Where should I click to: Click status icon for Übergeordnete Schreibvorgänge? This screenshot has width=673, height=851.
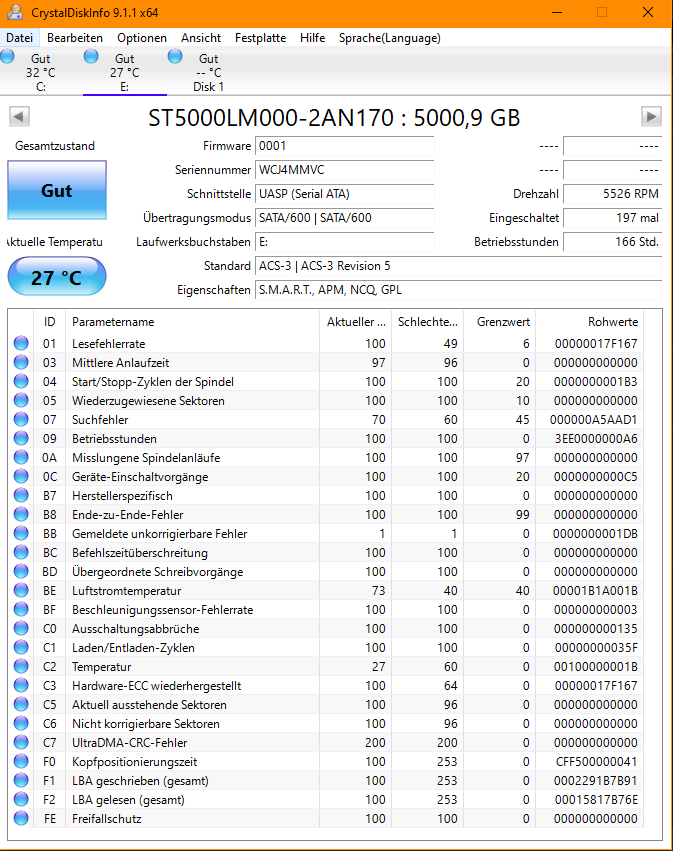tap(21, 571)
